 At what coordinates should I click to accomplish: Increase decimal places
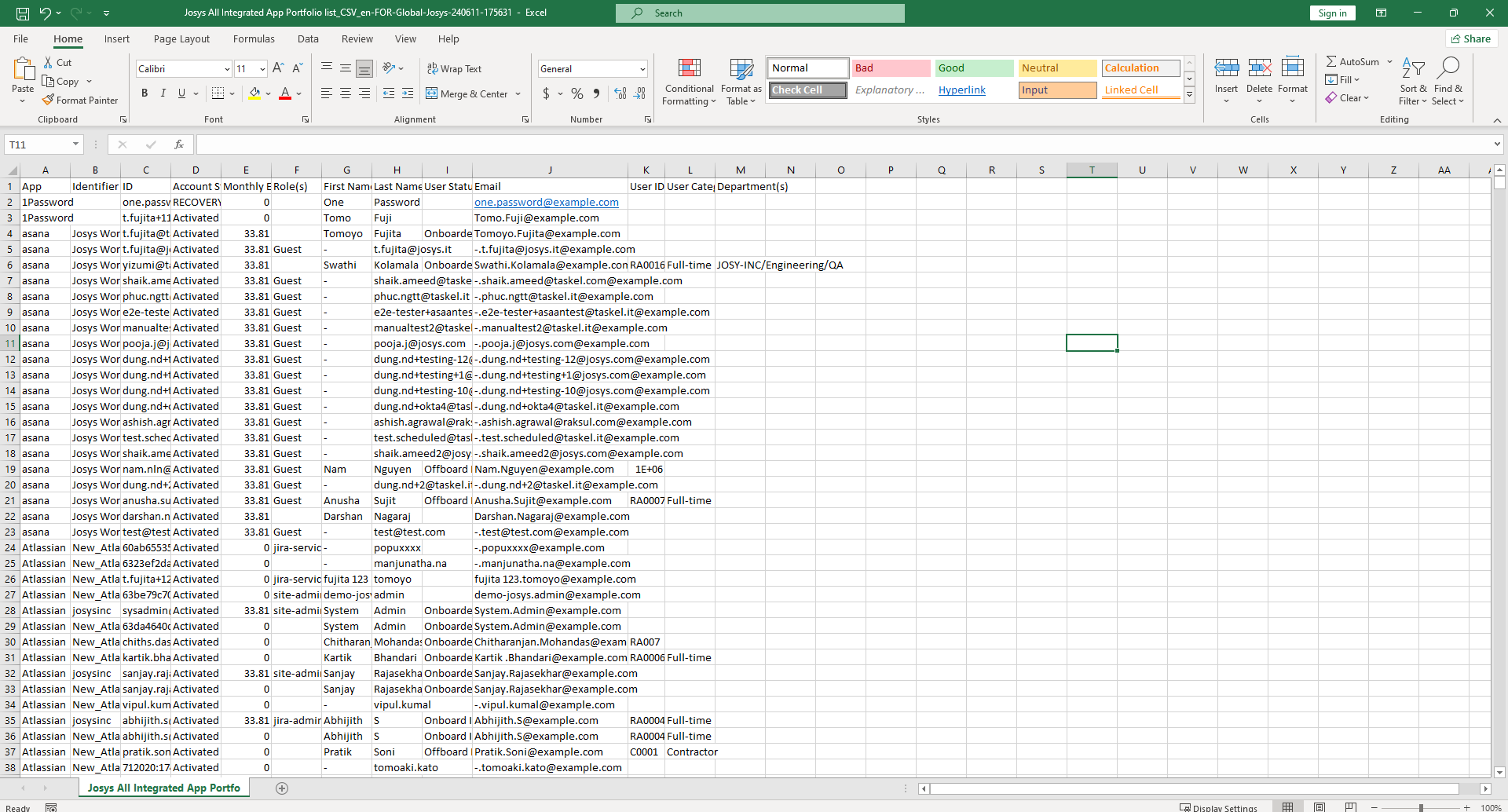[620, 93]
